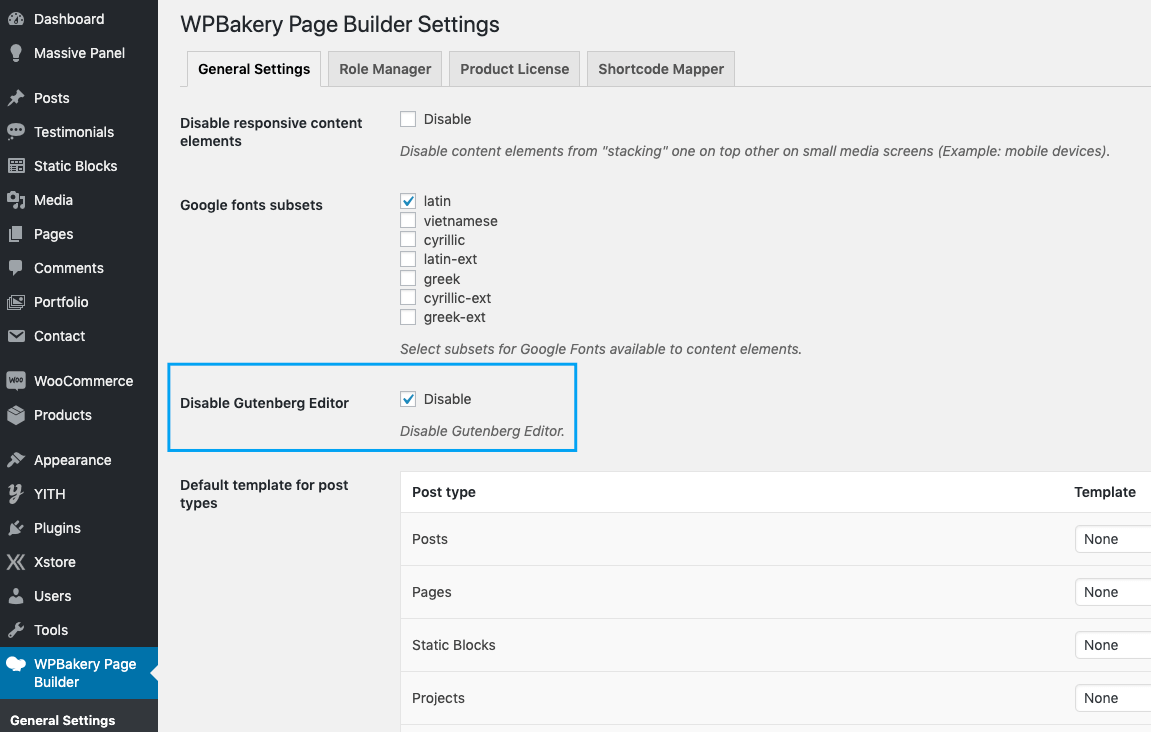
Task: Click the Tools wrench icon
Action: 16,630
